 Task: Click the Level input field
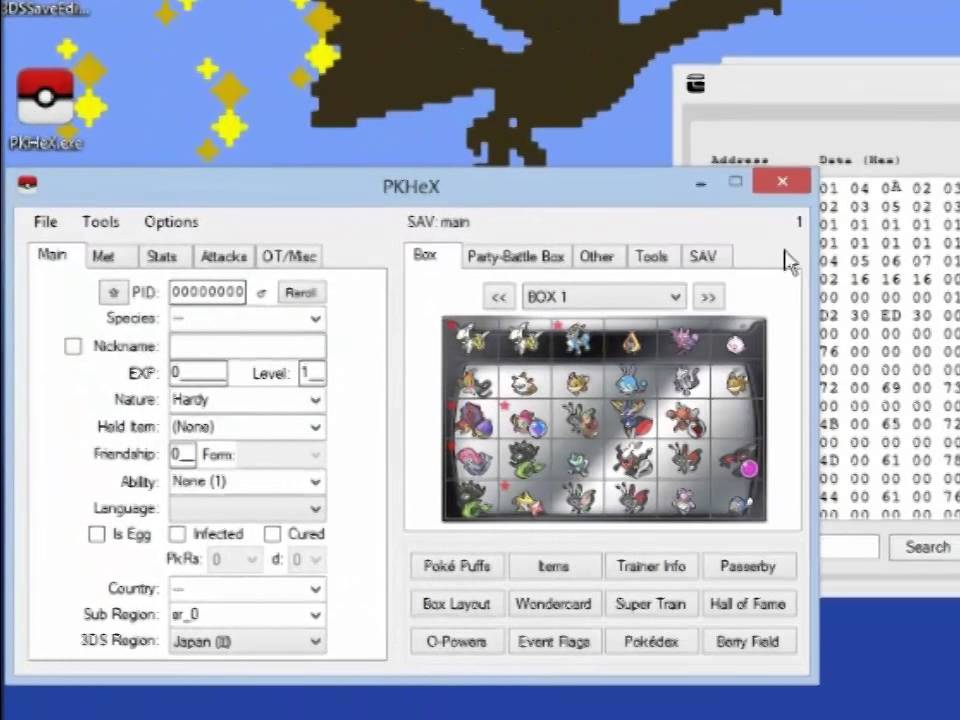point(312,373)
